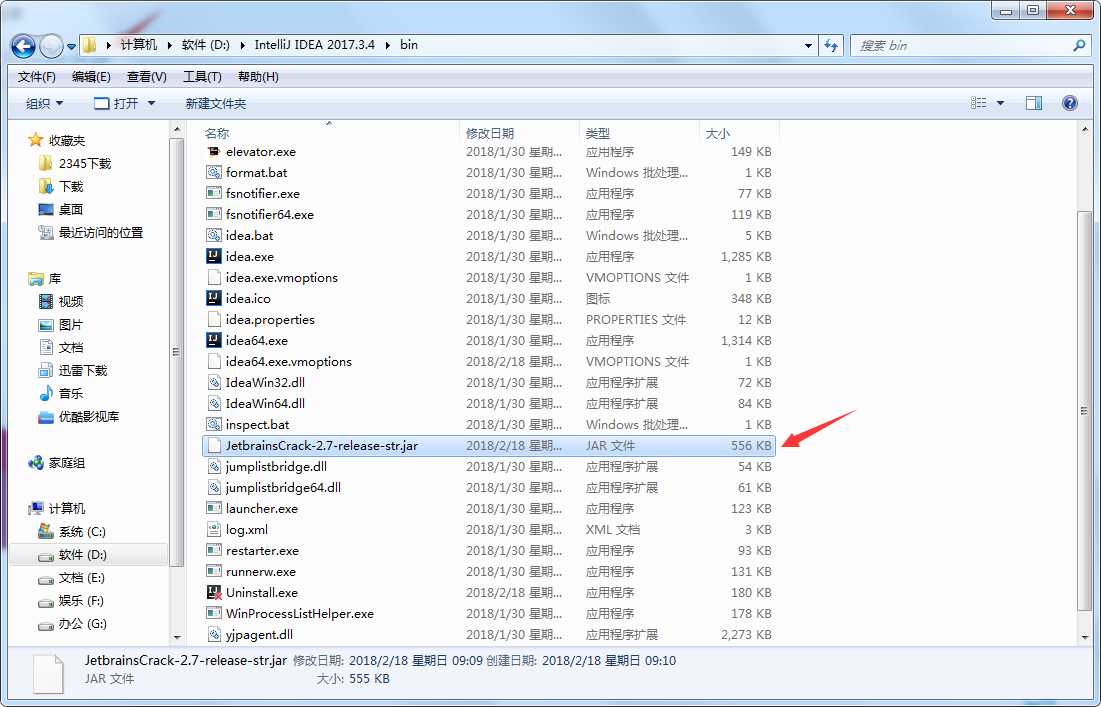The image size is (1101, 707).
Task: Select the idea64.exe.vmoptions file name
Action: tap(289, 362)
